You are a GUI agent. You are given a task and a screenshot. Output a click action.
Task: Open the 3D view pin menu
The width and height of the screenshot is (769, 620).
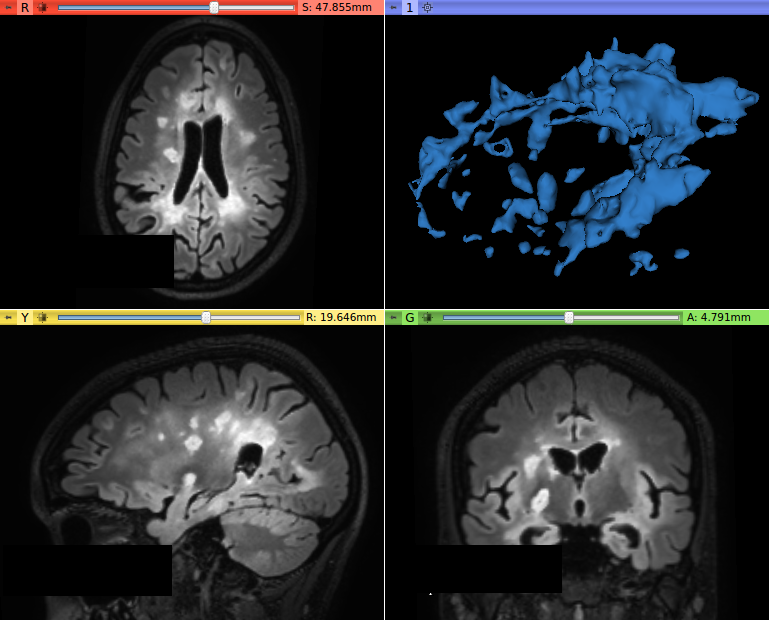click(x=394, y=7)
